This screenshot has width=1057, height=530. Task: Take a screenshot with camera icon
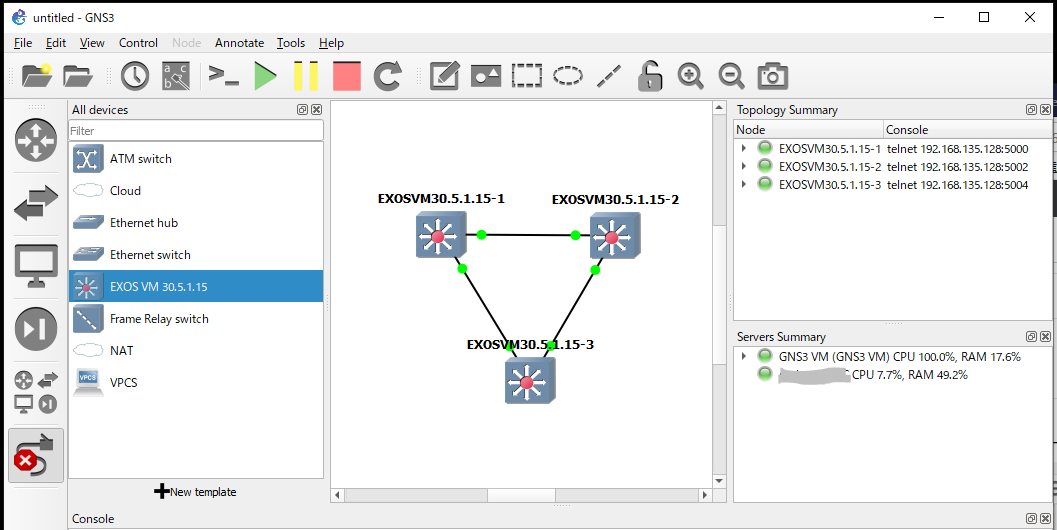tap(773, 76)
